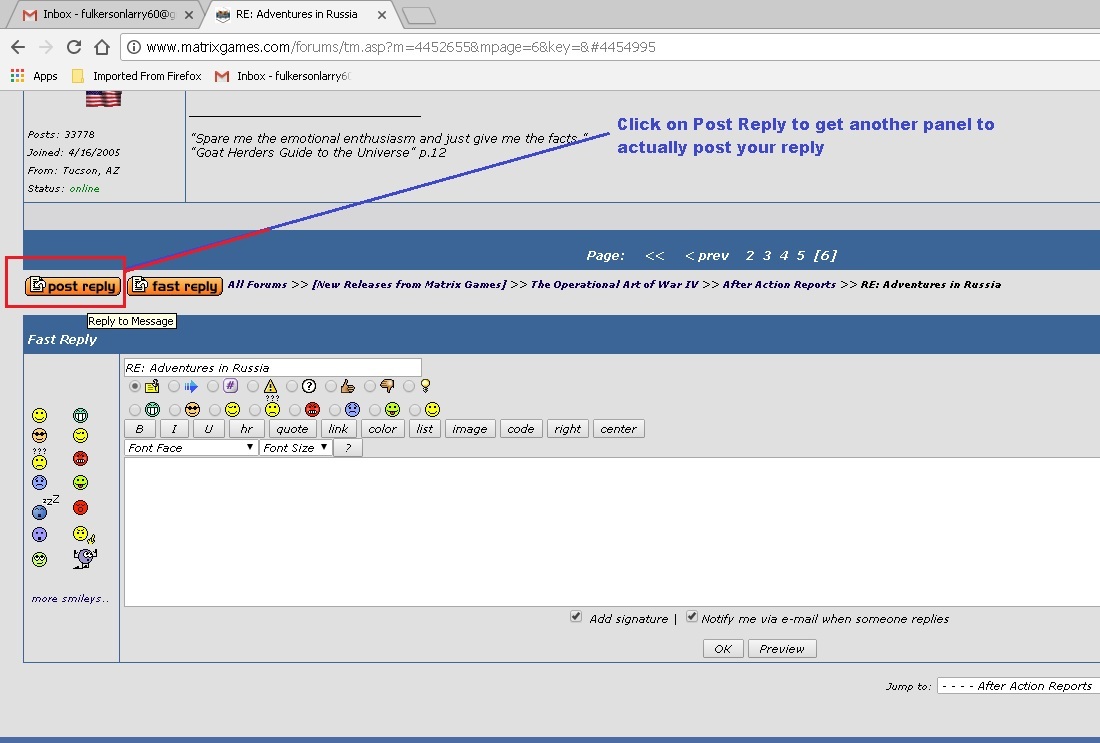Image resolution: width=1100 pixels, height=743 pixels.
Task: Insert the ??? confused smiley in the left smiley panel
Action: coord(39,460)
